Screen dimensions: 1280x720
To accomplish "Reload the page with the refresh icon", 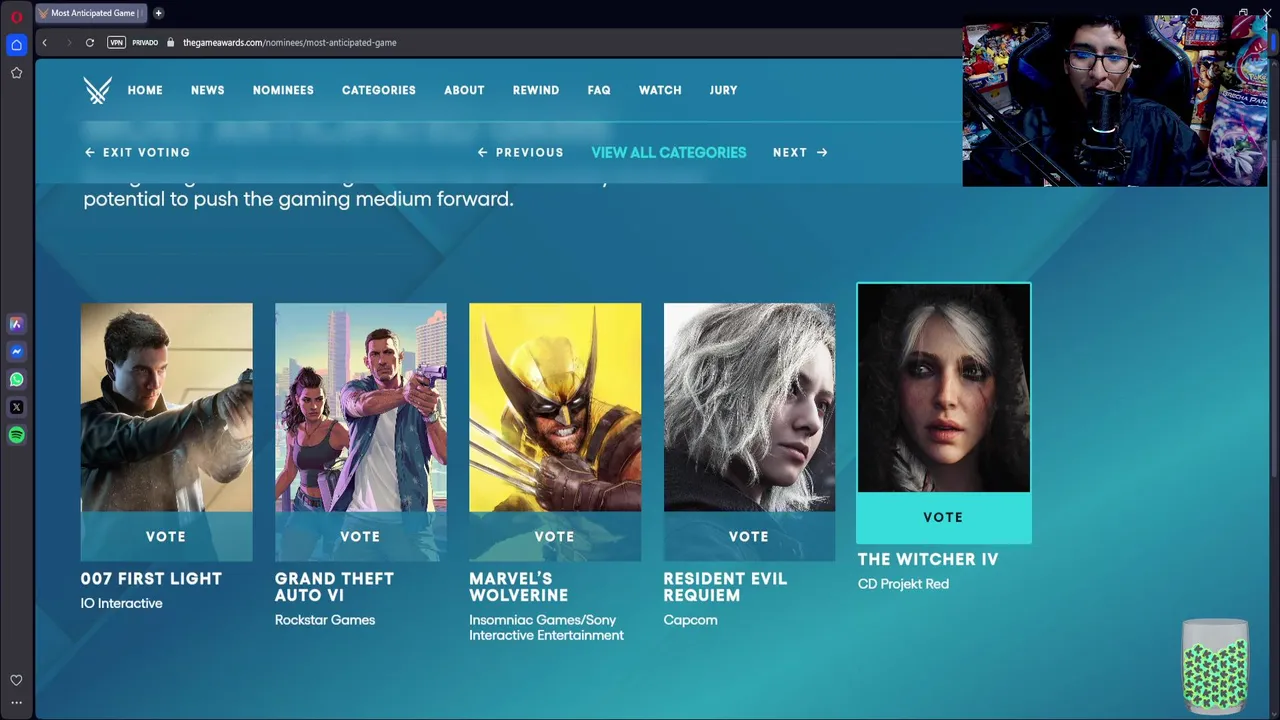I will coord(90,42).
